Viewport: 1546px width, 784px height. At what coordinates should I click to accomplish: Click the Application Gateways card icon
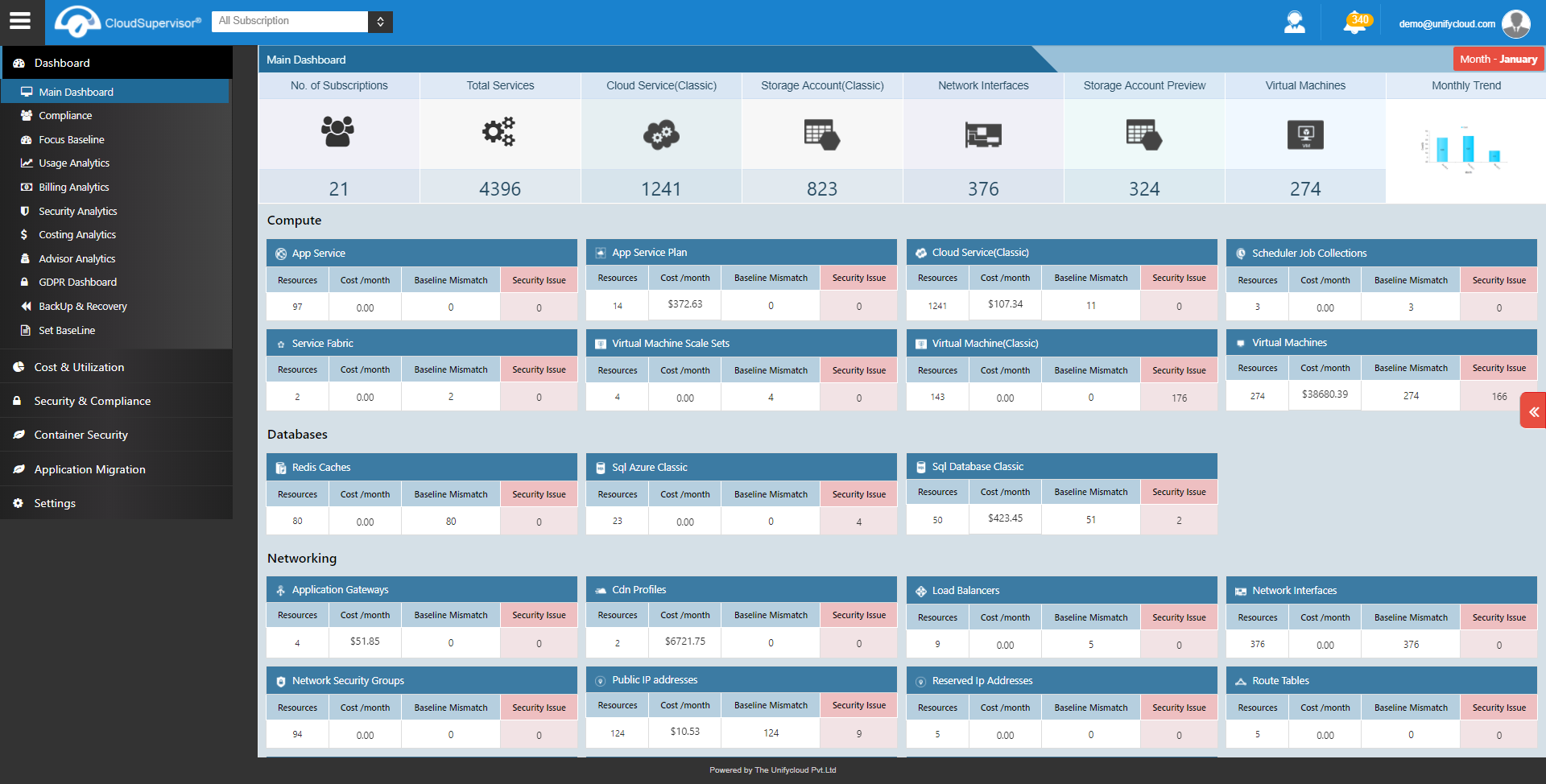tap(281, 590)
